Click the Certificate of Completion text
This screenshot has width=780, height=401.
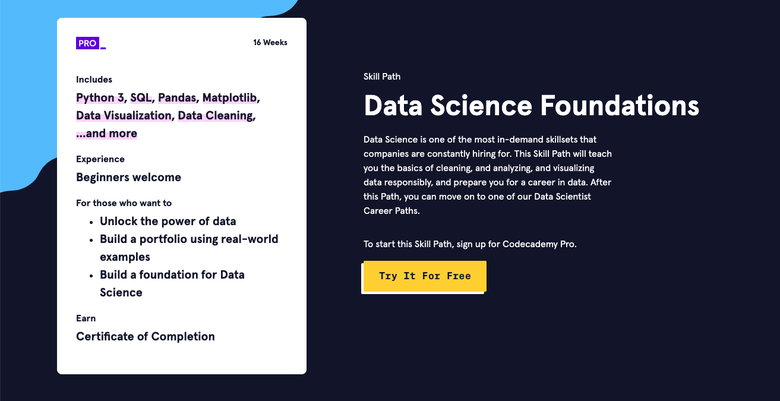click(145, 337)
